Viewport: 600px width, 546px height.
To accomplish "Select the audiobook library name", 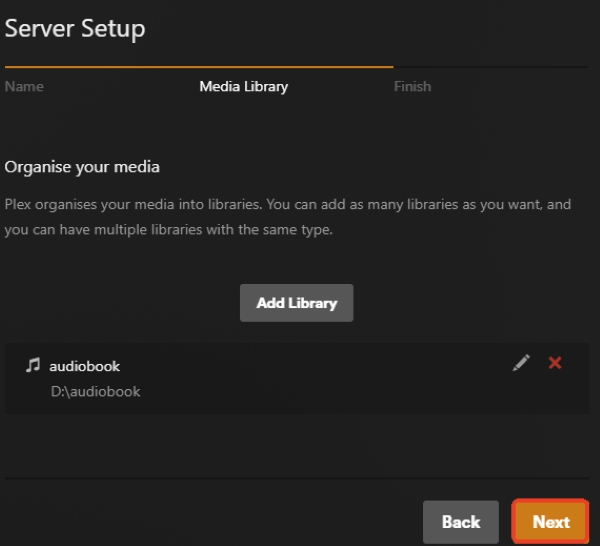I will coord(85,366).
